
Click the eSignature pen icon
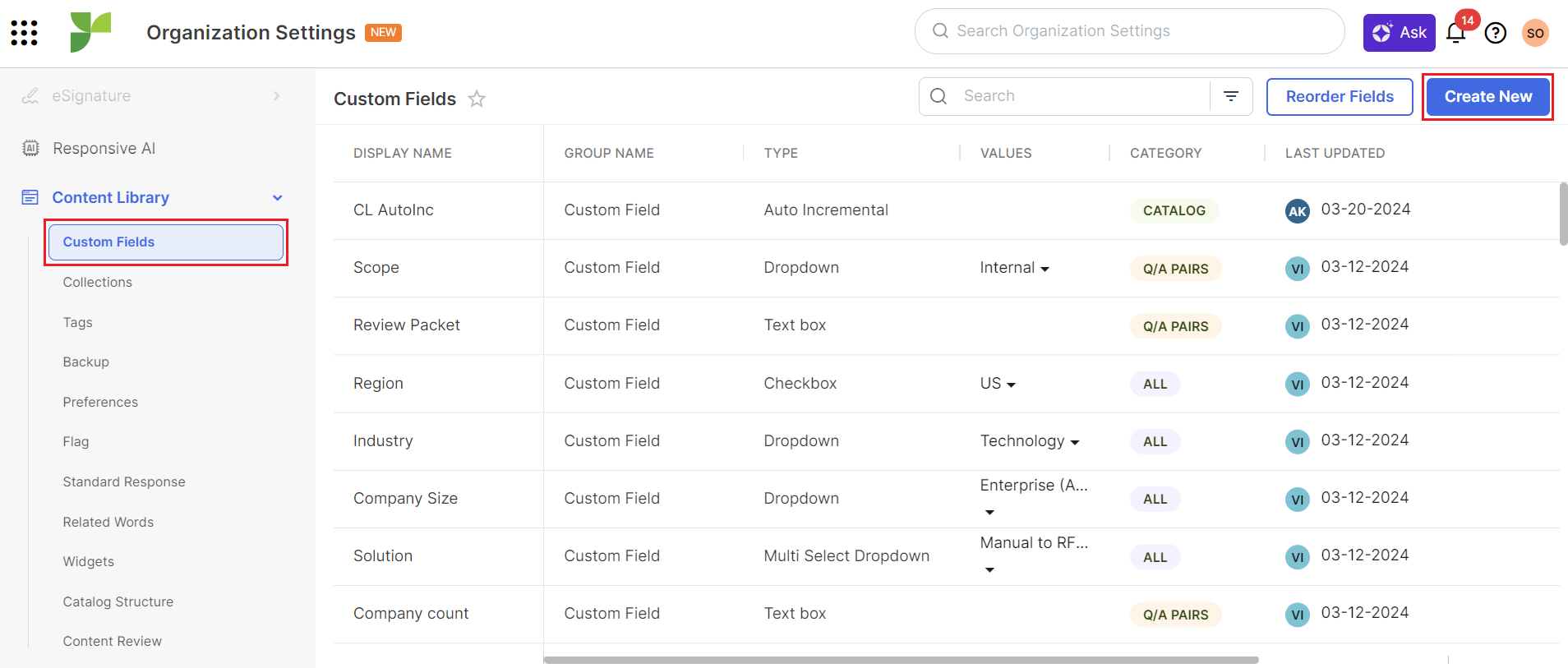(30, 96)
